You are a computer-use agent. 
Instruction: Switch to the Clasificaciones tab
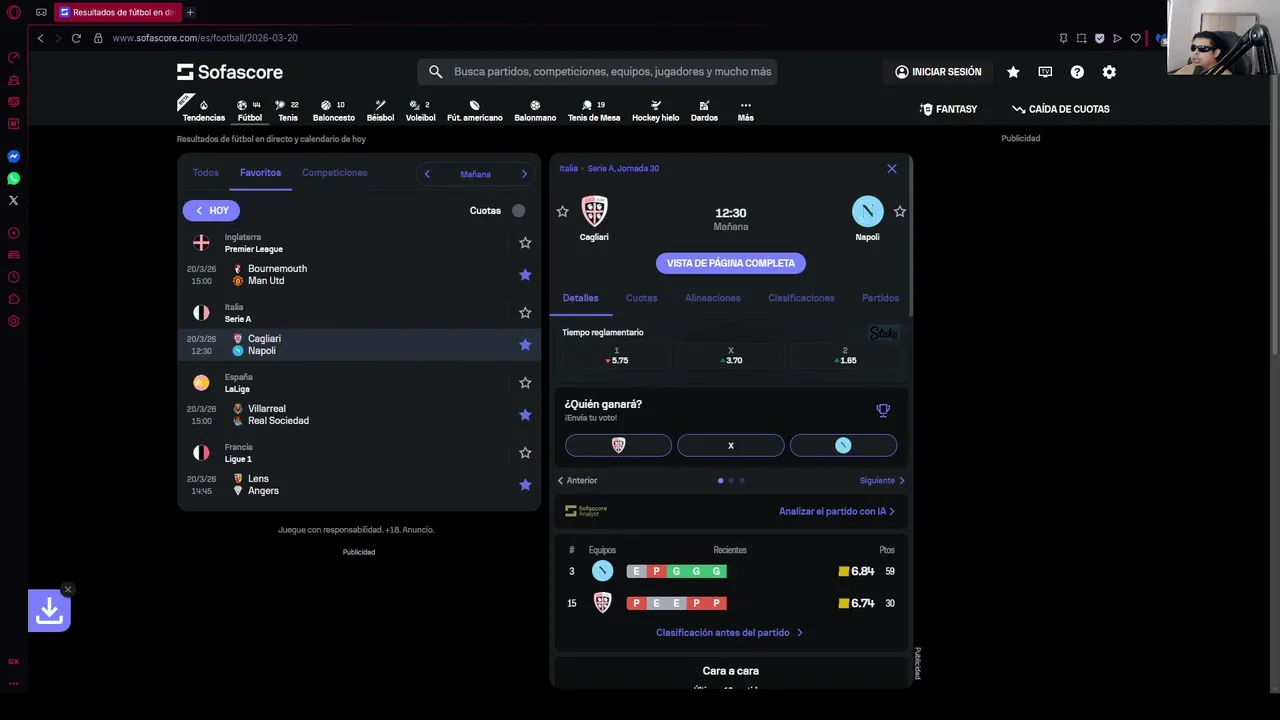[x=801, y=298]
